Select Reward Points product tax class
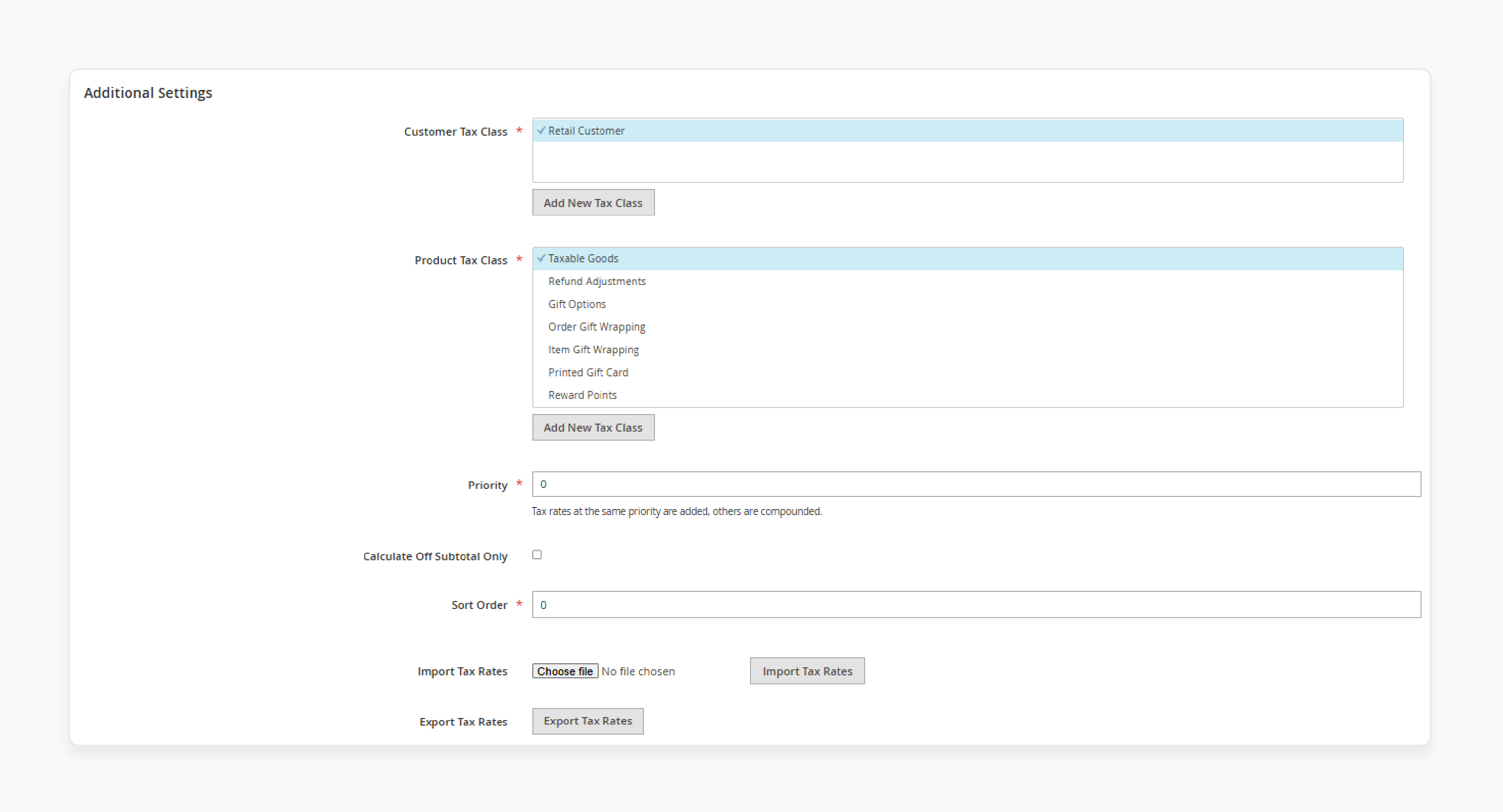Viewport: 1503px width, 812px height. pyautogui.click(x=581, y=394)
